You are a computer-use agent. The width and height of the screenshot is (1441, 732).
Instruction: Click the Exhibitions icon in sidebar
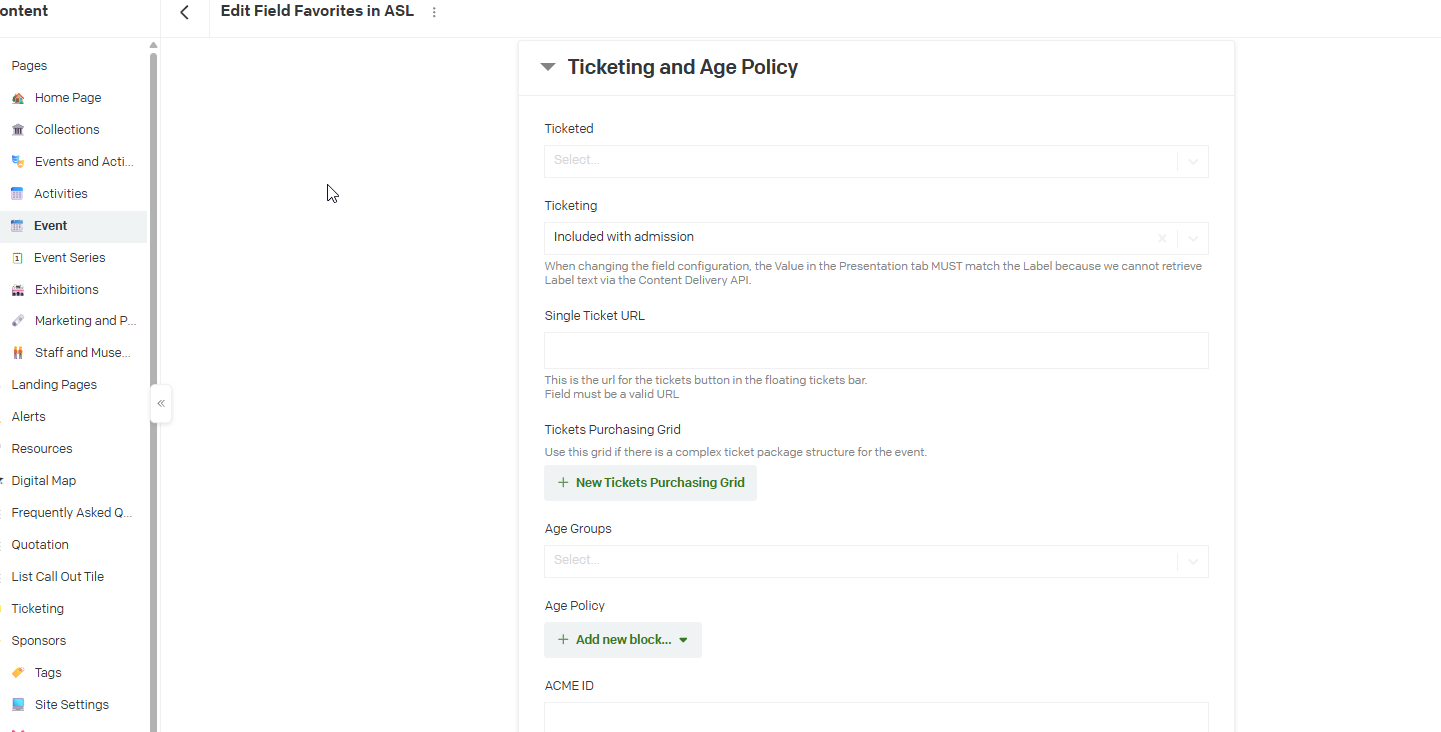click(x=18, y=290)
